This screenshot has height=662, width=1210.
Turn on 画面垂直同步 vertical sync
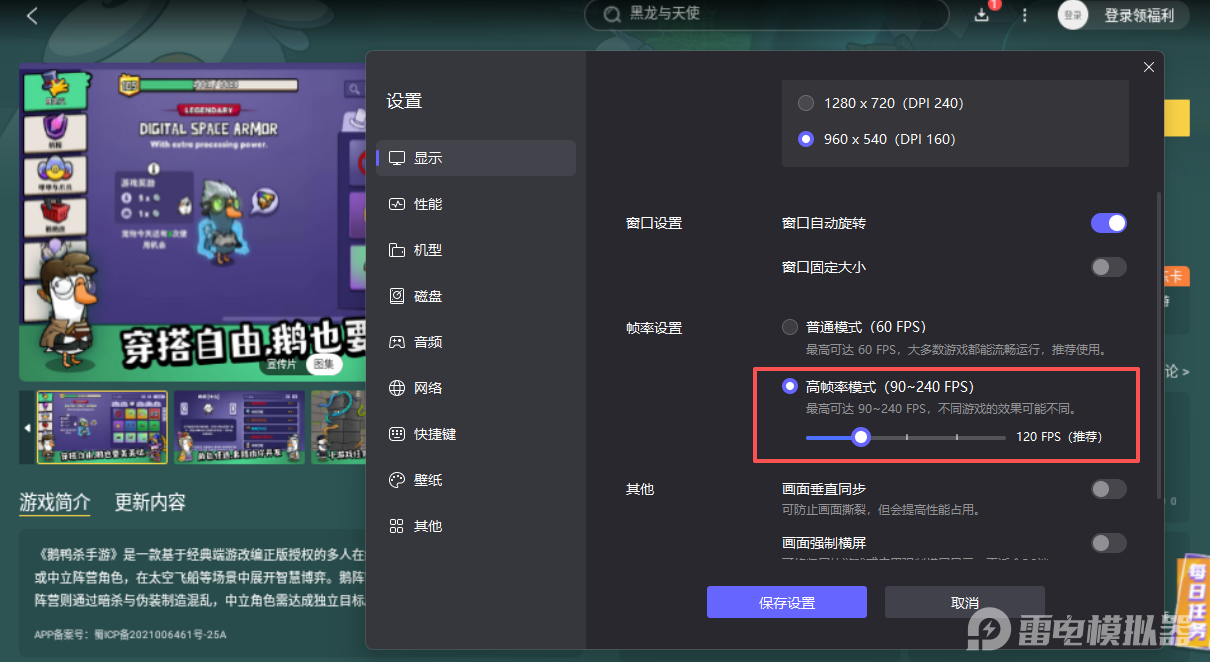tap(1108, 489)
